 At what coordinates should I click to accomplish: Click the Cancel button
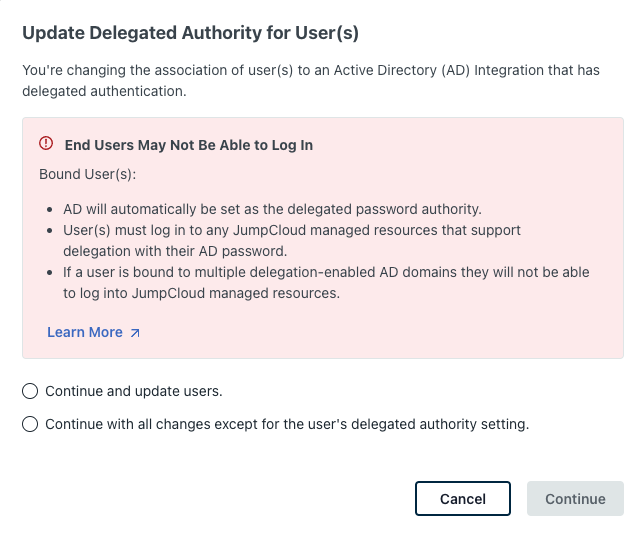coord(463,498)
